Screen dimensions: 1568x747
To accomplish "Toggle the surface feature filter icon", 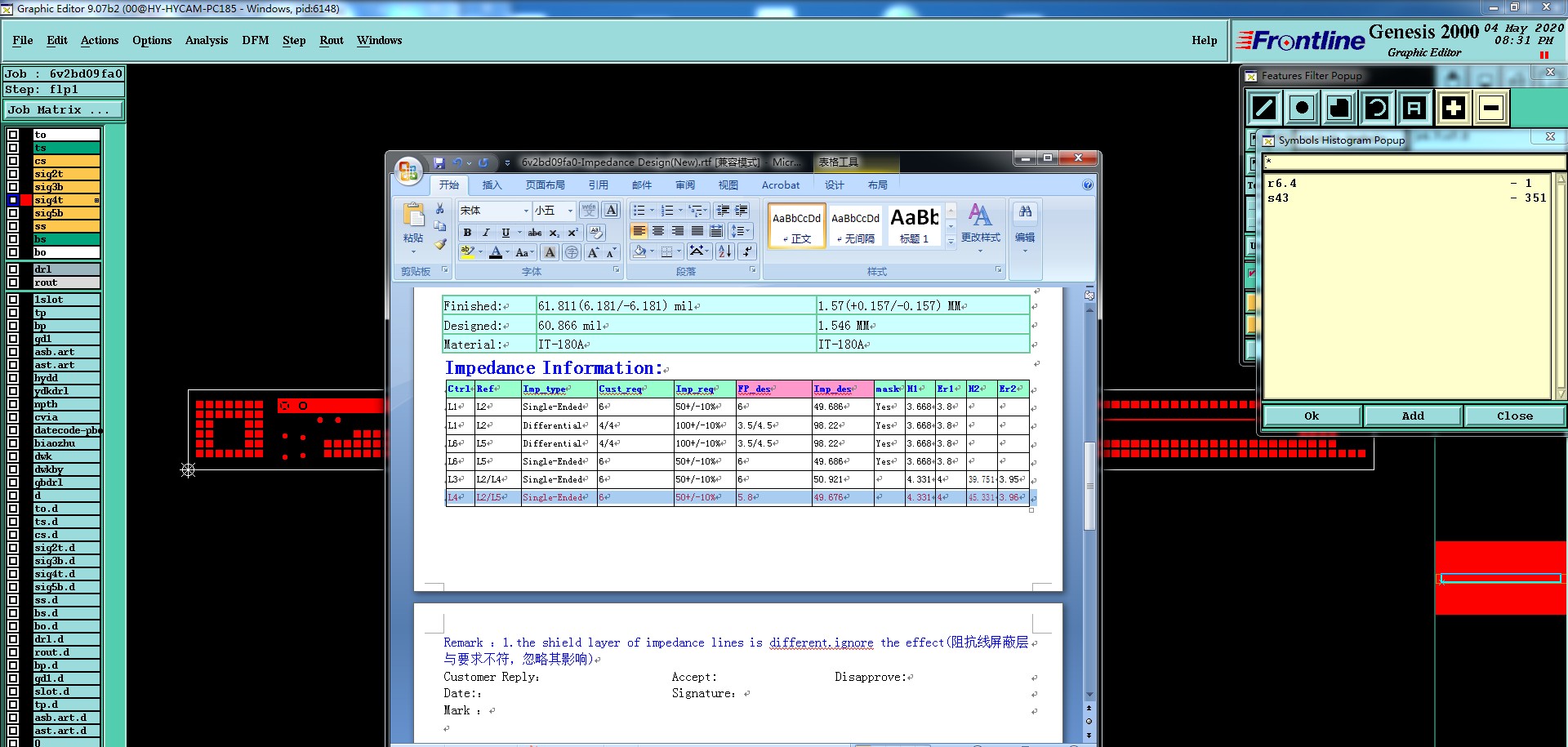I will coord(1339,108).
